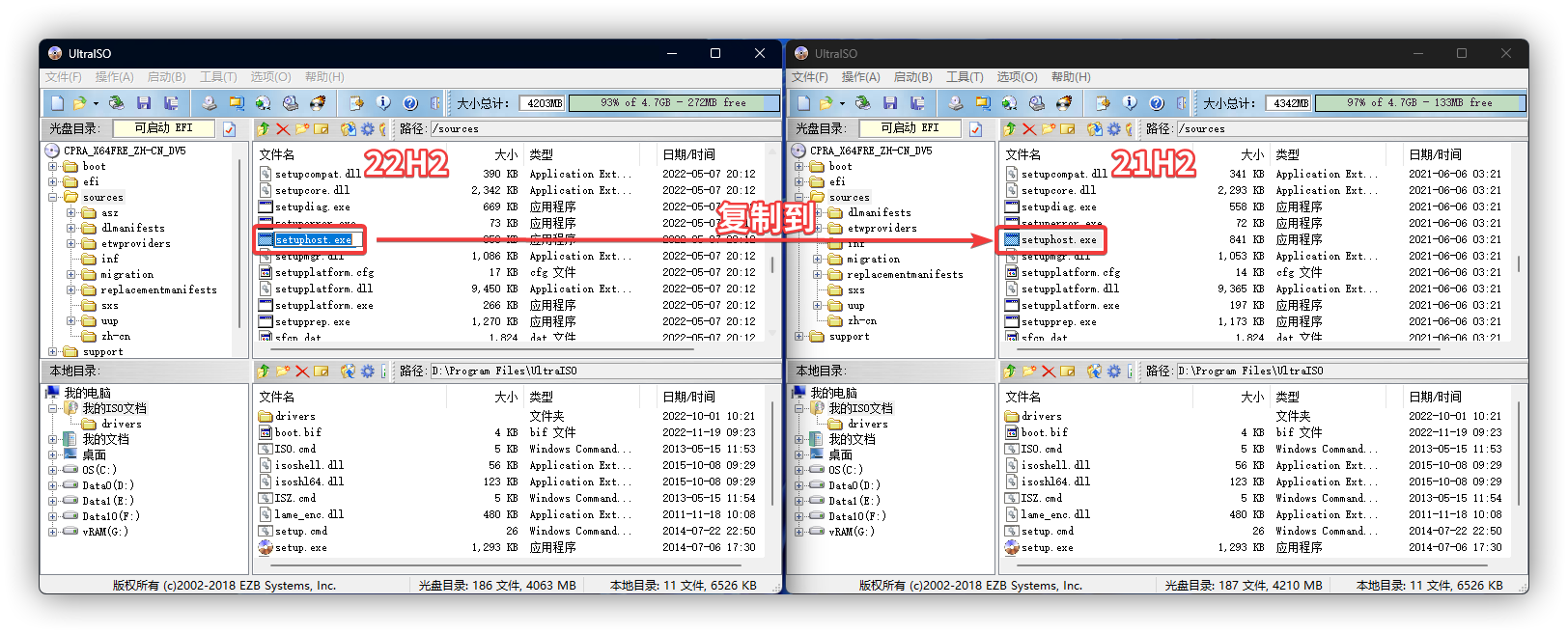Click Save floppy icon in left window toolbar
The width and height of the screenshot is (1568, 633).
pyautogui.click(x=144, y=102)
